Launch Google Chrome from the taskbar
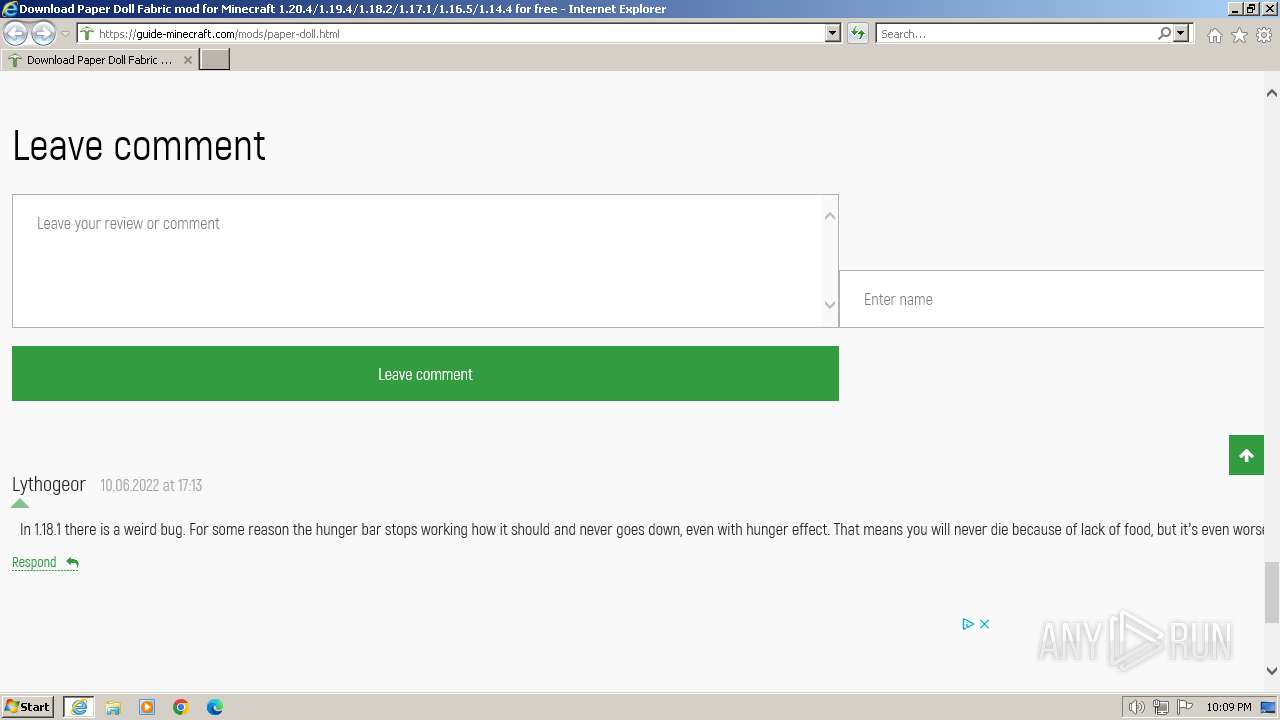Image resolution: width=1280 pixels, height=720 pixels. click(x=181, y=707)
